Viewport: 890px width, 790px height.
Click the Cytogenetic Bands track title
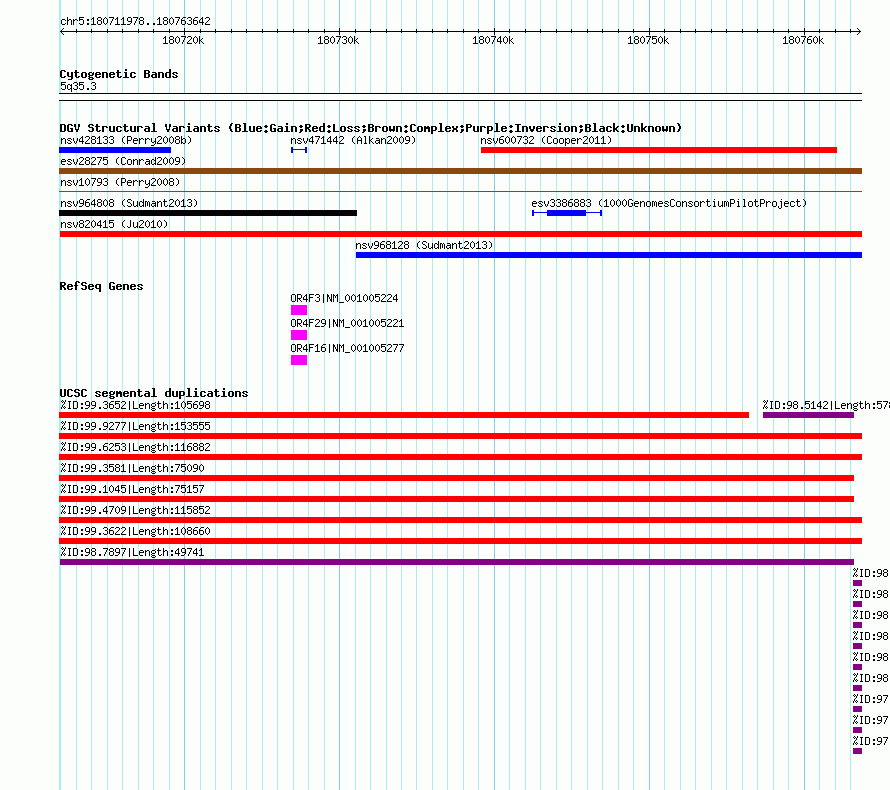pos(119,74)
